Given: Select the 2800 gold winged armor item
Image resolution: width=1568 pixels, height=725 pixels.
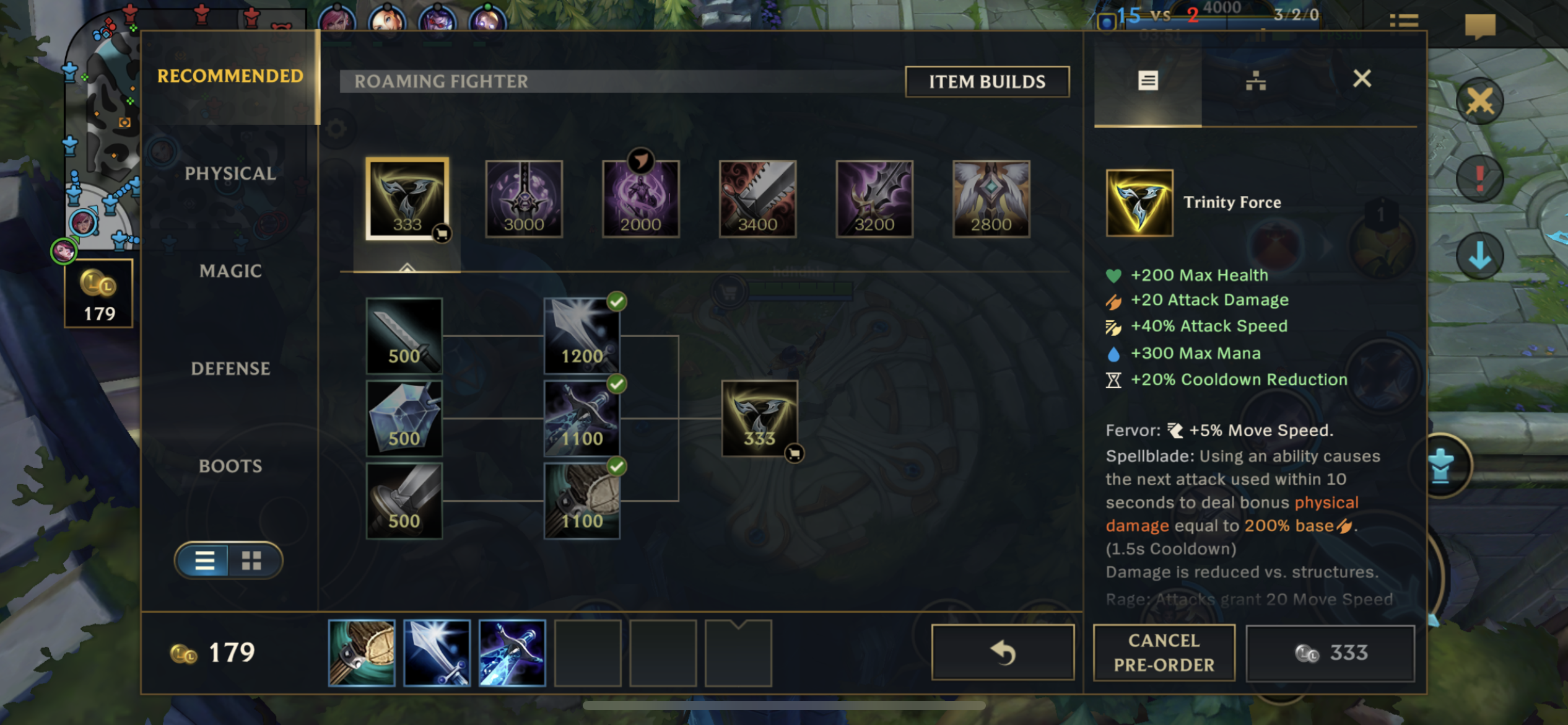Looking at the screenshot, I should point(991,198).
